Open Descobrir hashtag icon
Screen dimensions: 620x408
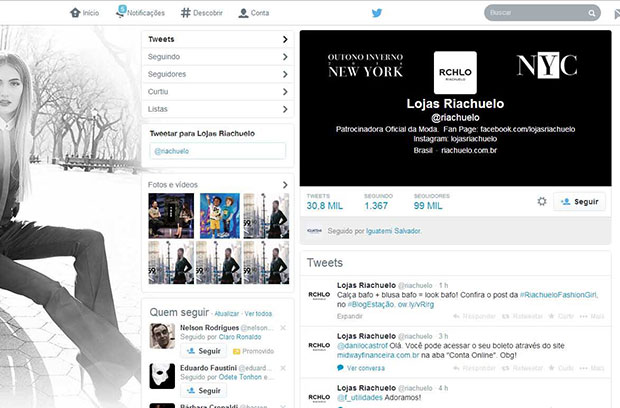pos(185,13)
